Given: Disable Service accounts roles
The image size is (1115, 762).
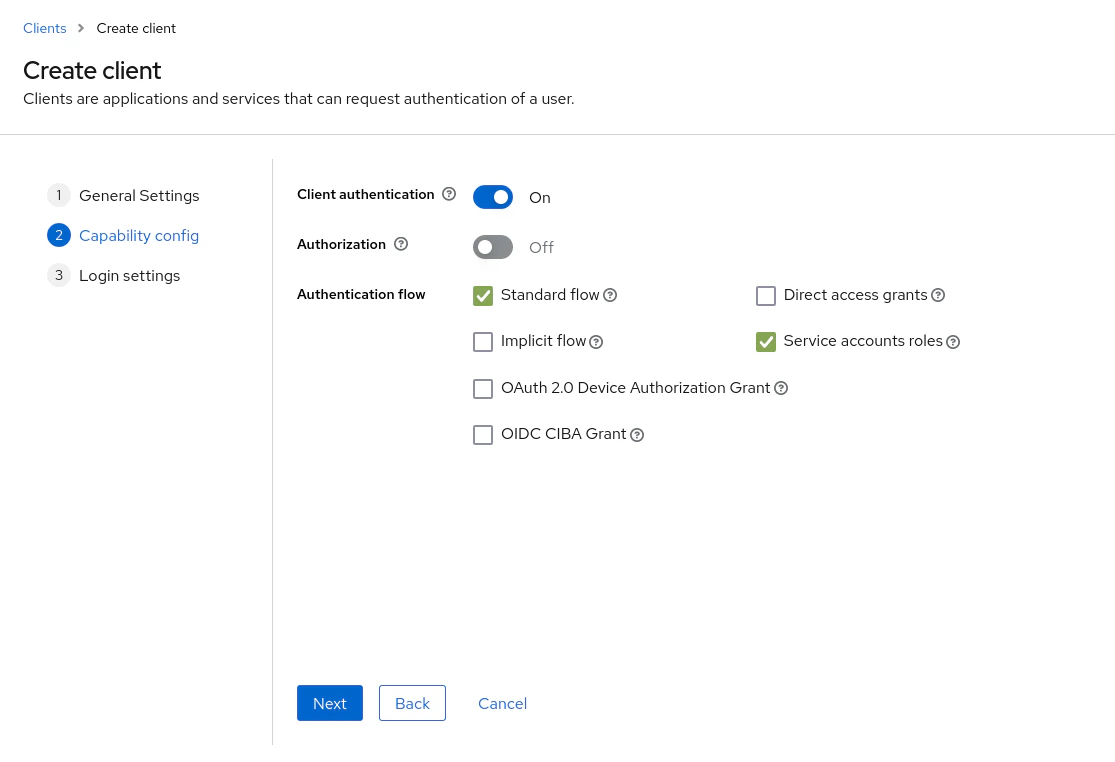Looking at the screenshot, I should (766, 342).
